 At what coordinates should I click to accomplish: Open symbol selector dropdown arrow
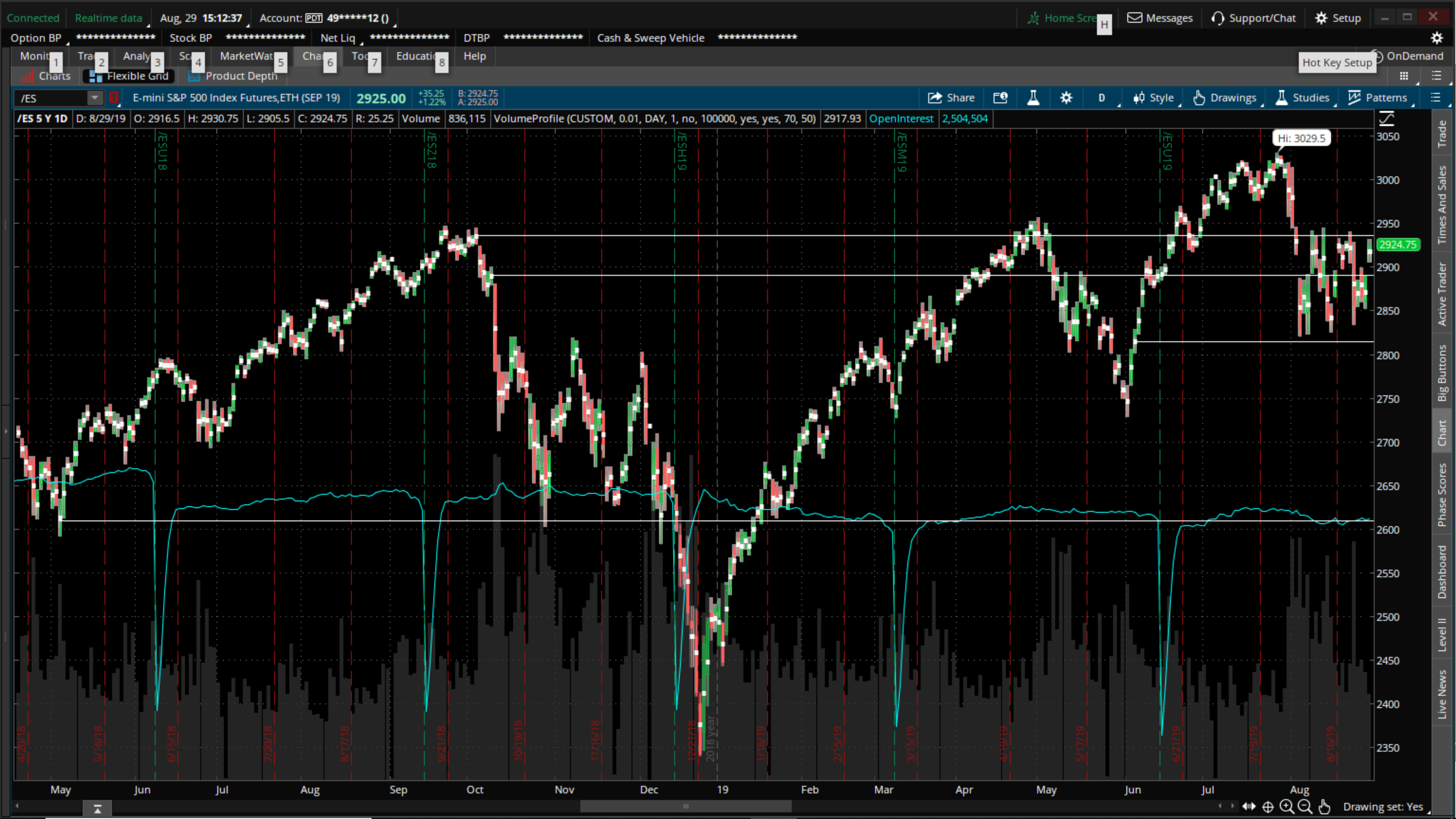click(94, 98)
